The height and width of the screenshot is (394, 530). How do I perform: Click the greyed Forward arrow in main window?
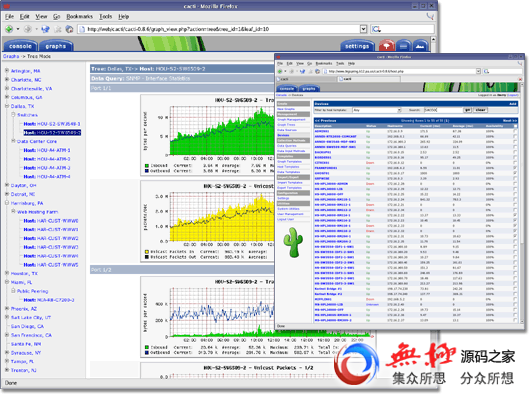click(x=28, y=29)
